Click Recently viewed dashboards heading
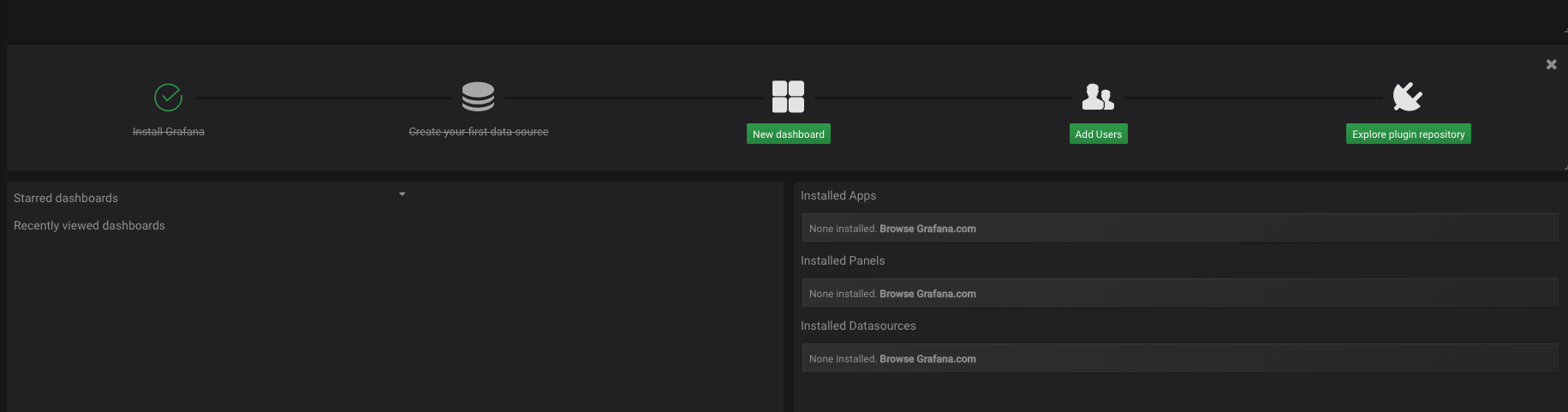Viewport: 1568px width, 412px height. click(89, 225)
